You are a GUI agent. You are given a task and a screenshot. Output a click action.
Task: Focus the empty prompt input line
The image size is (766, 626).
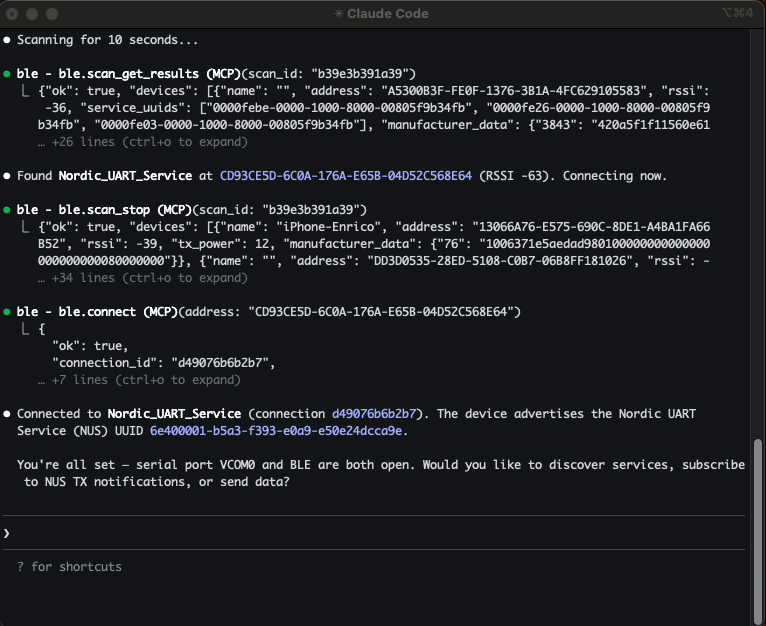(380, 533)
